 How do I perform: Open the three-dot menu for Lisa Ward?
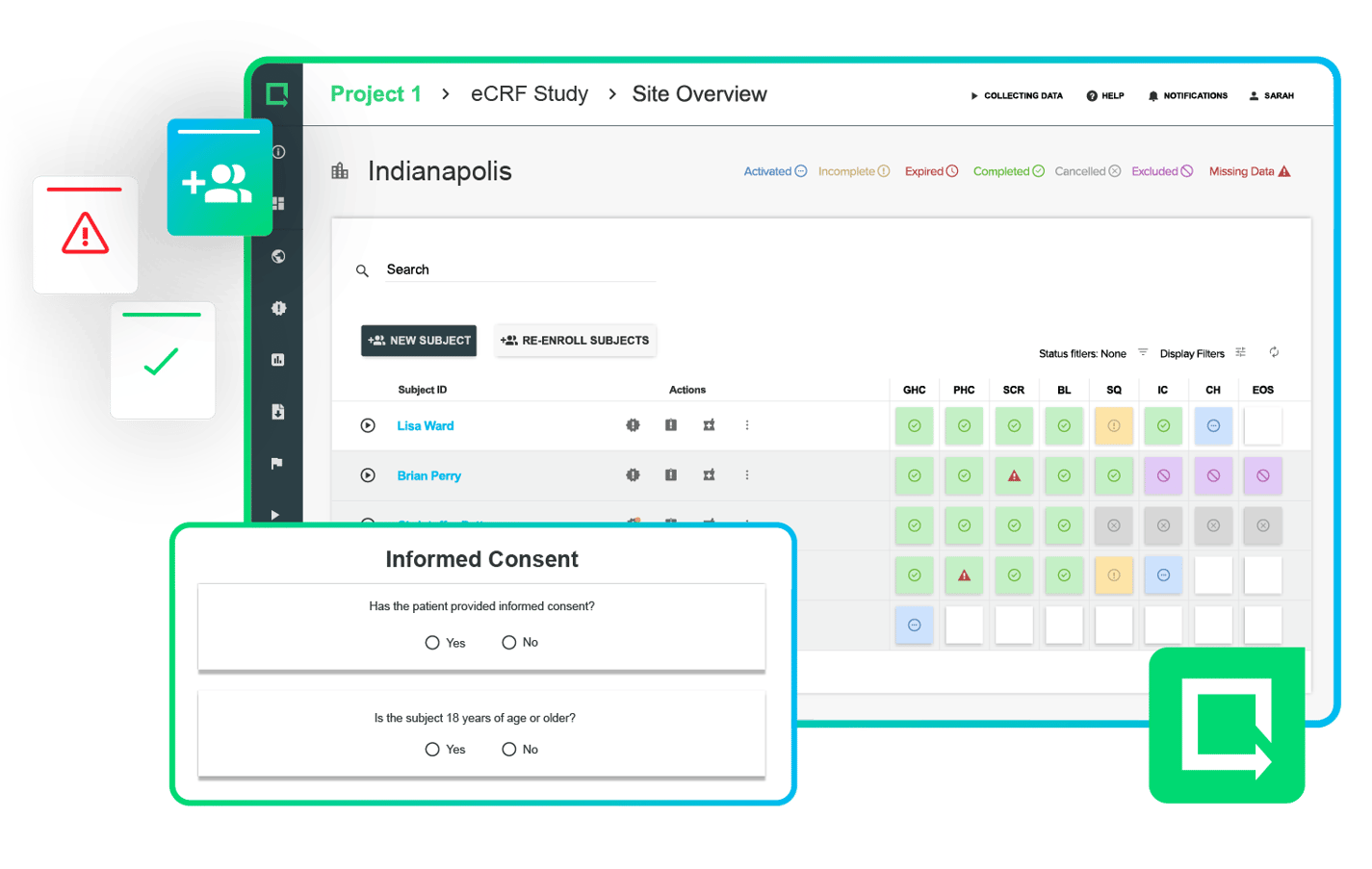(x=747, y=425)
